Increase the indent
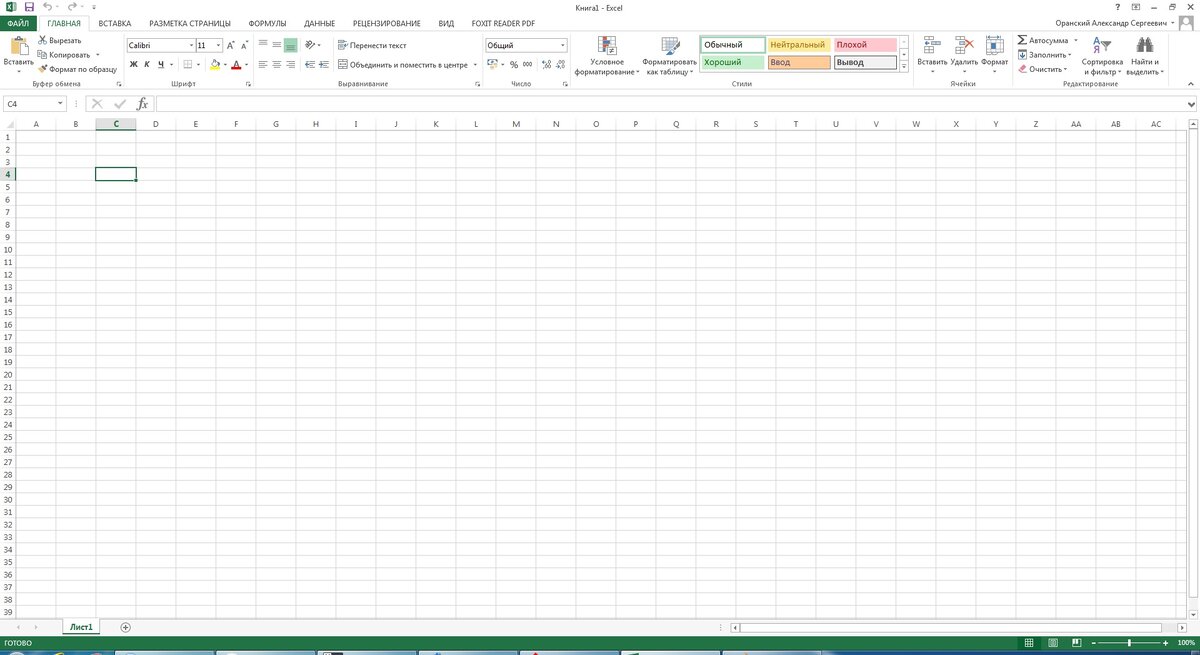 pos(324,65)
